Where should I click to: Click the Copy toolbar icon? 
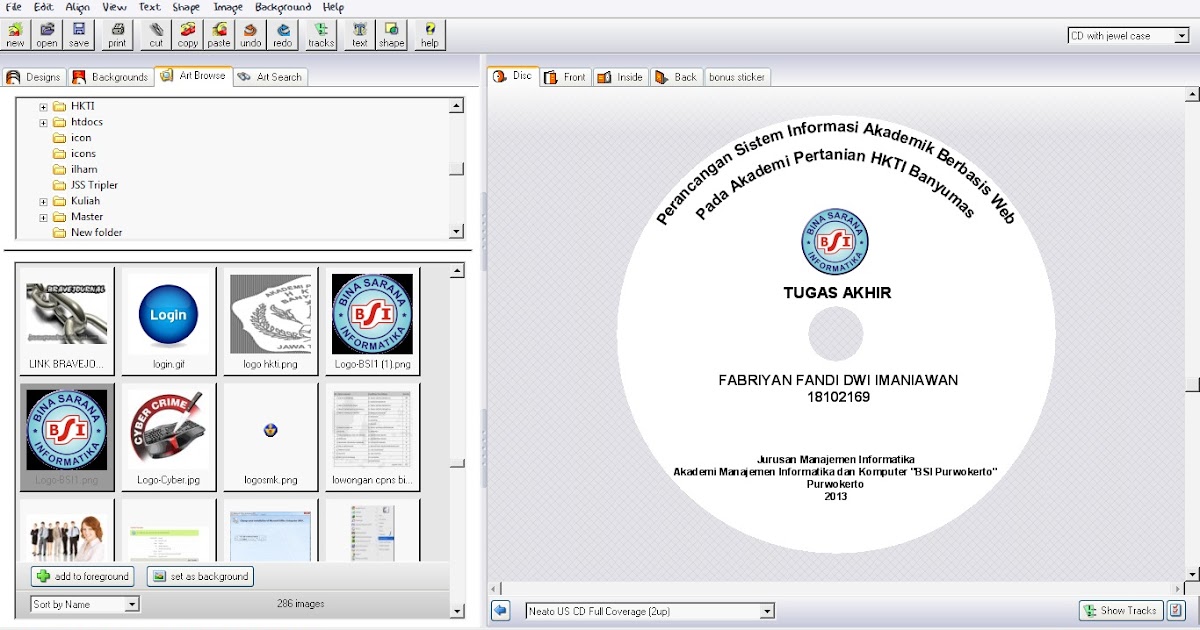tap(188, 35)
